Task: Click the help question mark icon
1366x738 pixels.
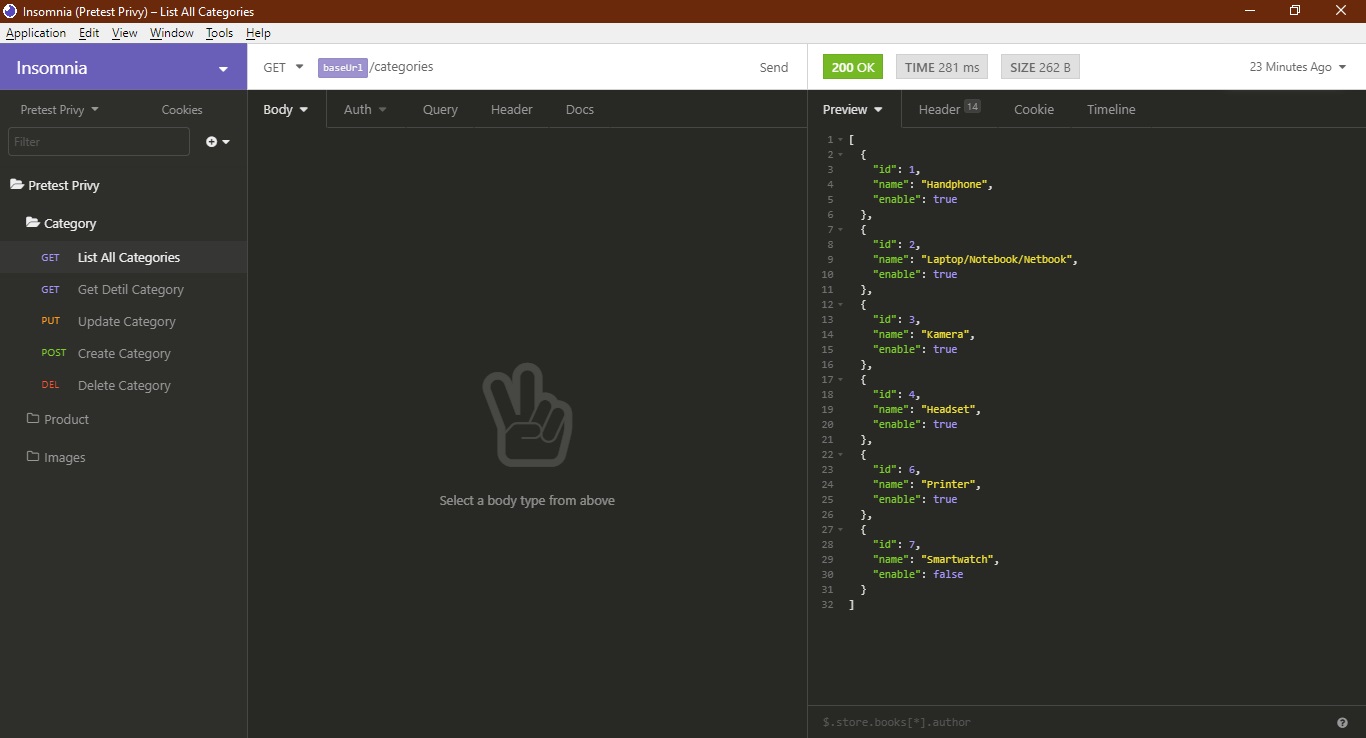Action: pos(1342,722)
